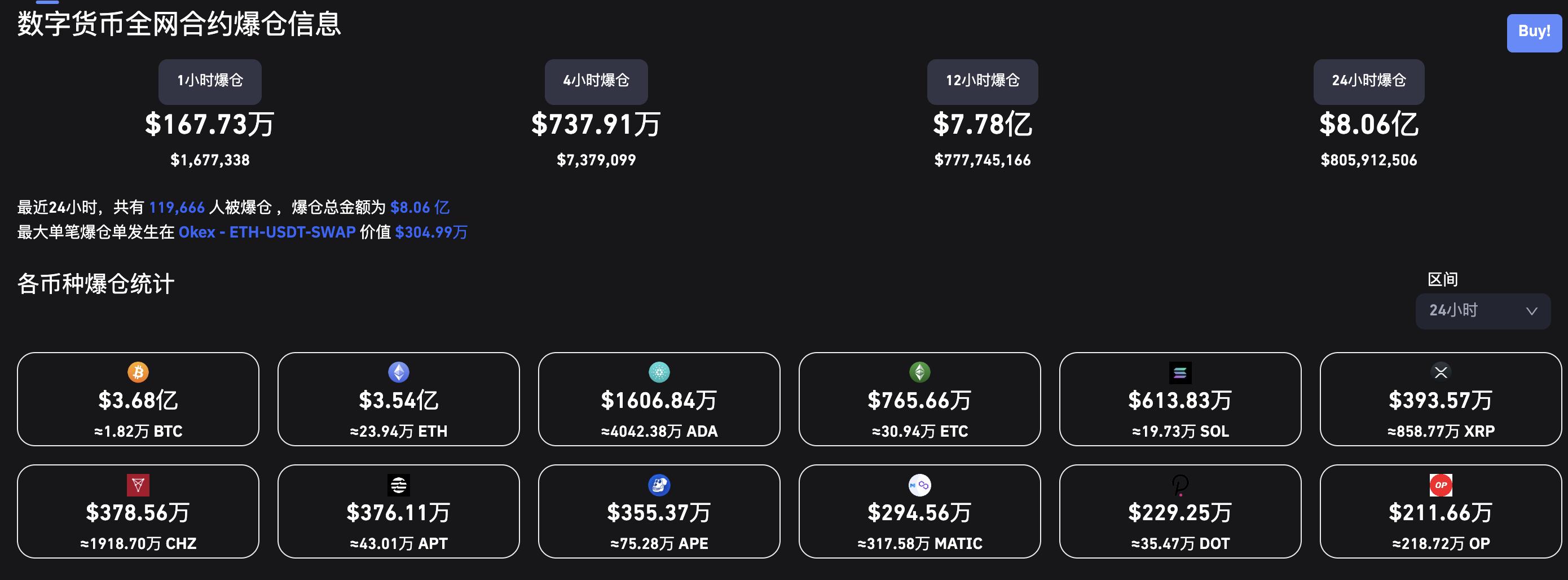Open the 24小时 interval dropdown
1568x580 pixels.
pos(1473,311)
